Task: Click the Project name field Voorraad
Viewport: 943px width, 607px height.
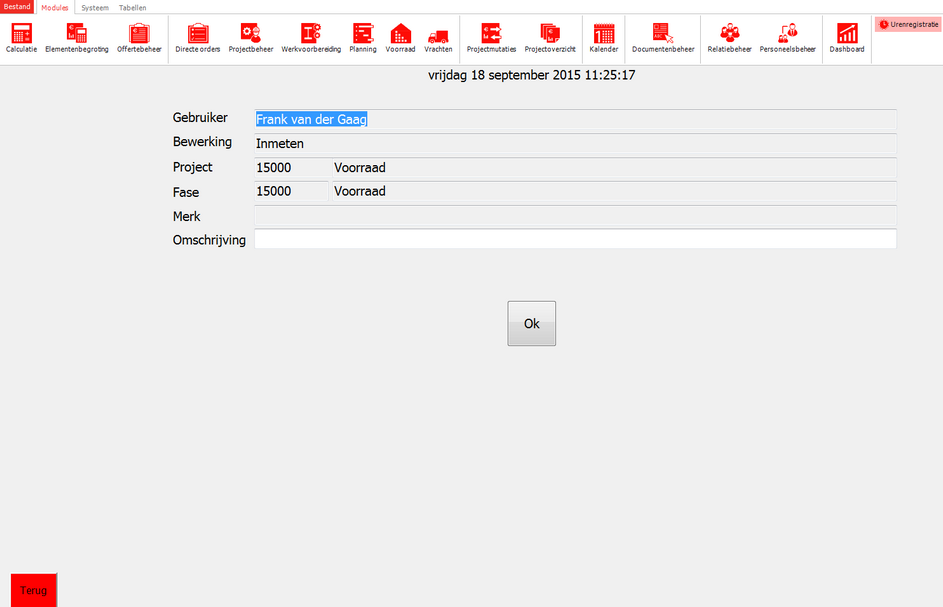Action: click(x=614, y=167)
